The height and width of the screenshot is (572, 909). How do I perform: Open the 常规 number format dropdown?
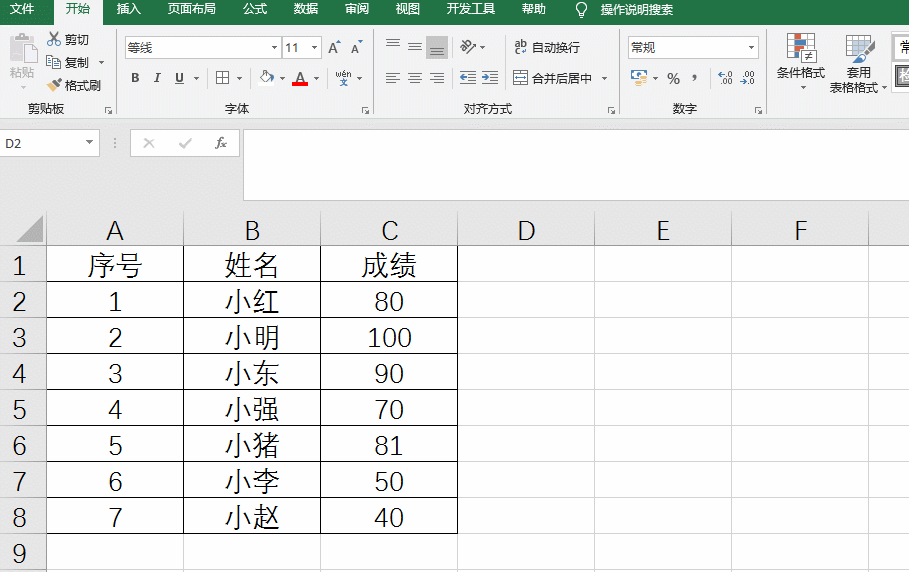click(x=751, y=48)
